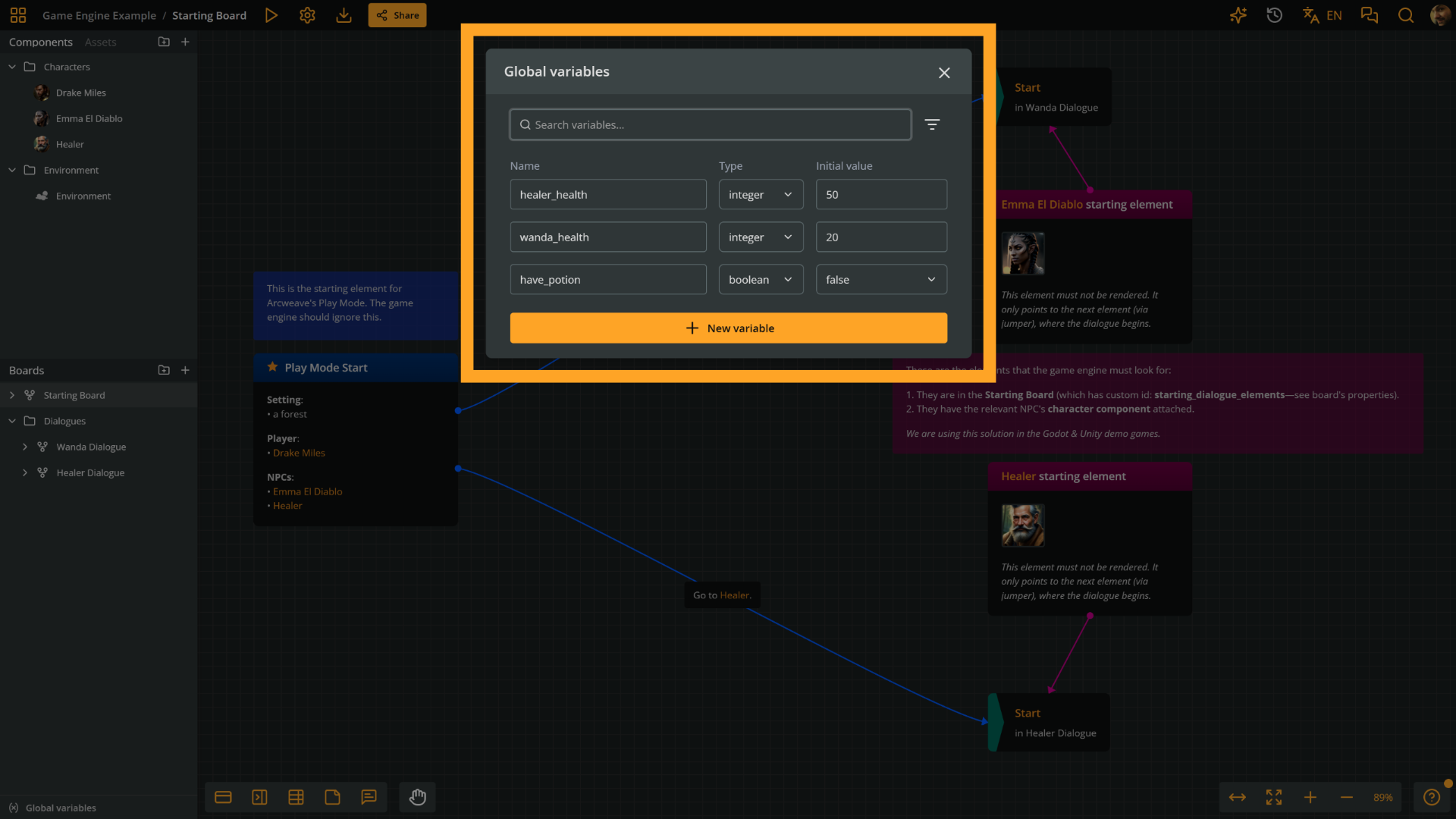Open the comments chat icon
1456x819 pixels.
[x=1370, y=15]
